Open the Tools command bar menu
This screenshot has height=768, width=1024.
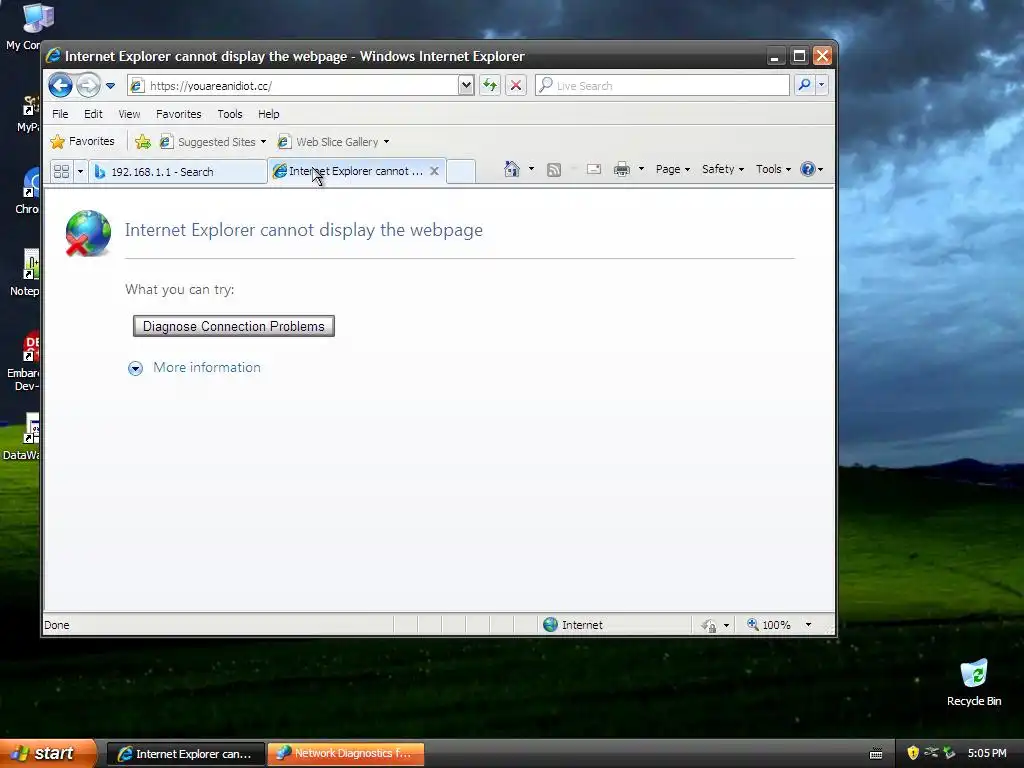(x=773, y=169)
